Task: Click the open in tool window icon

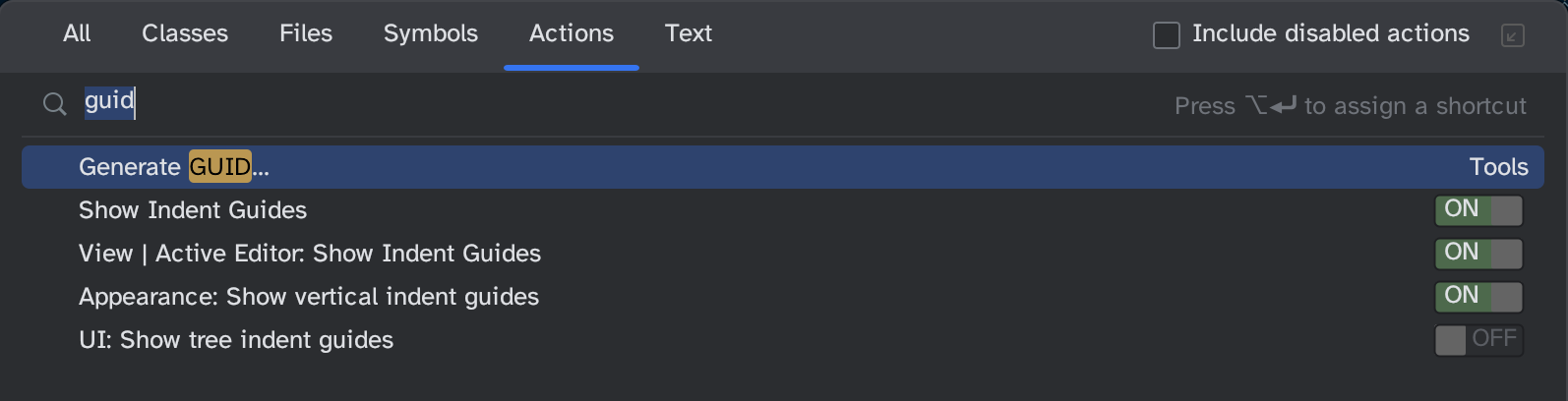Action: tap(1513, 36)
